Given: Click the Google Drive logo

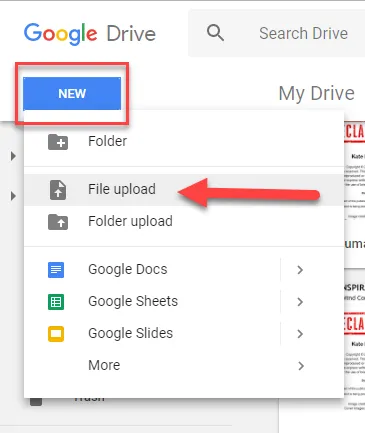Looking at the screenshot, I should click(x=90, y=34).
